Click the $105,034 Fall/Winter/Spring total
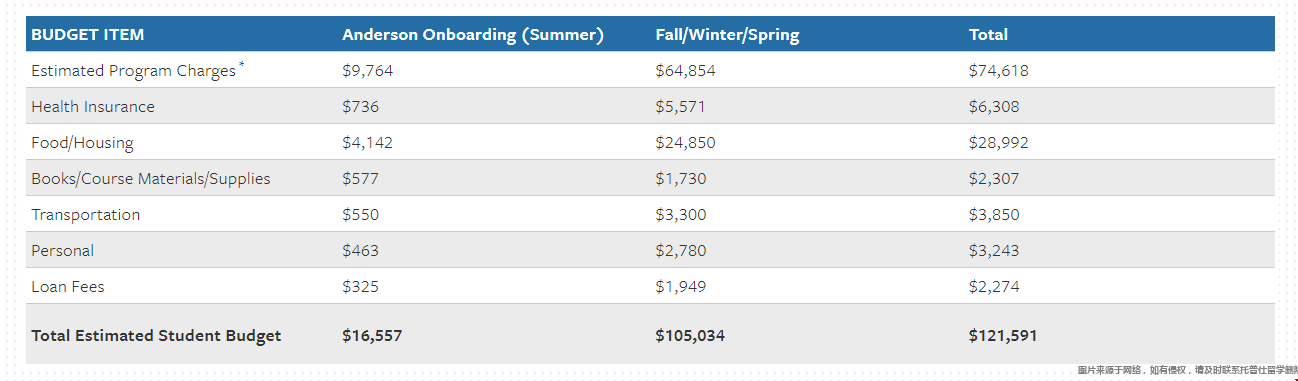This screenshot has height=381, width=1298. (690, 336)
